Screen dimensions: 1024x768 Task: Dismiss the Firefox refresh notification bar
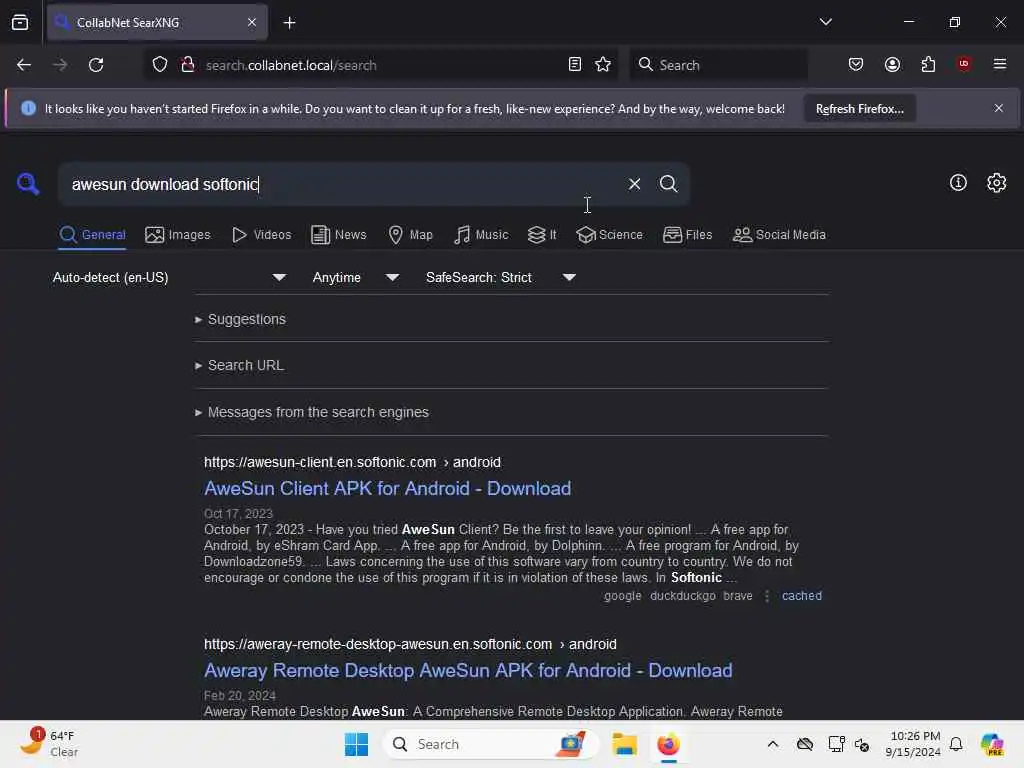(999, 108)
